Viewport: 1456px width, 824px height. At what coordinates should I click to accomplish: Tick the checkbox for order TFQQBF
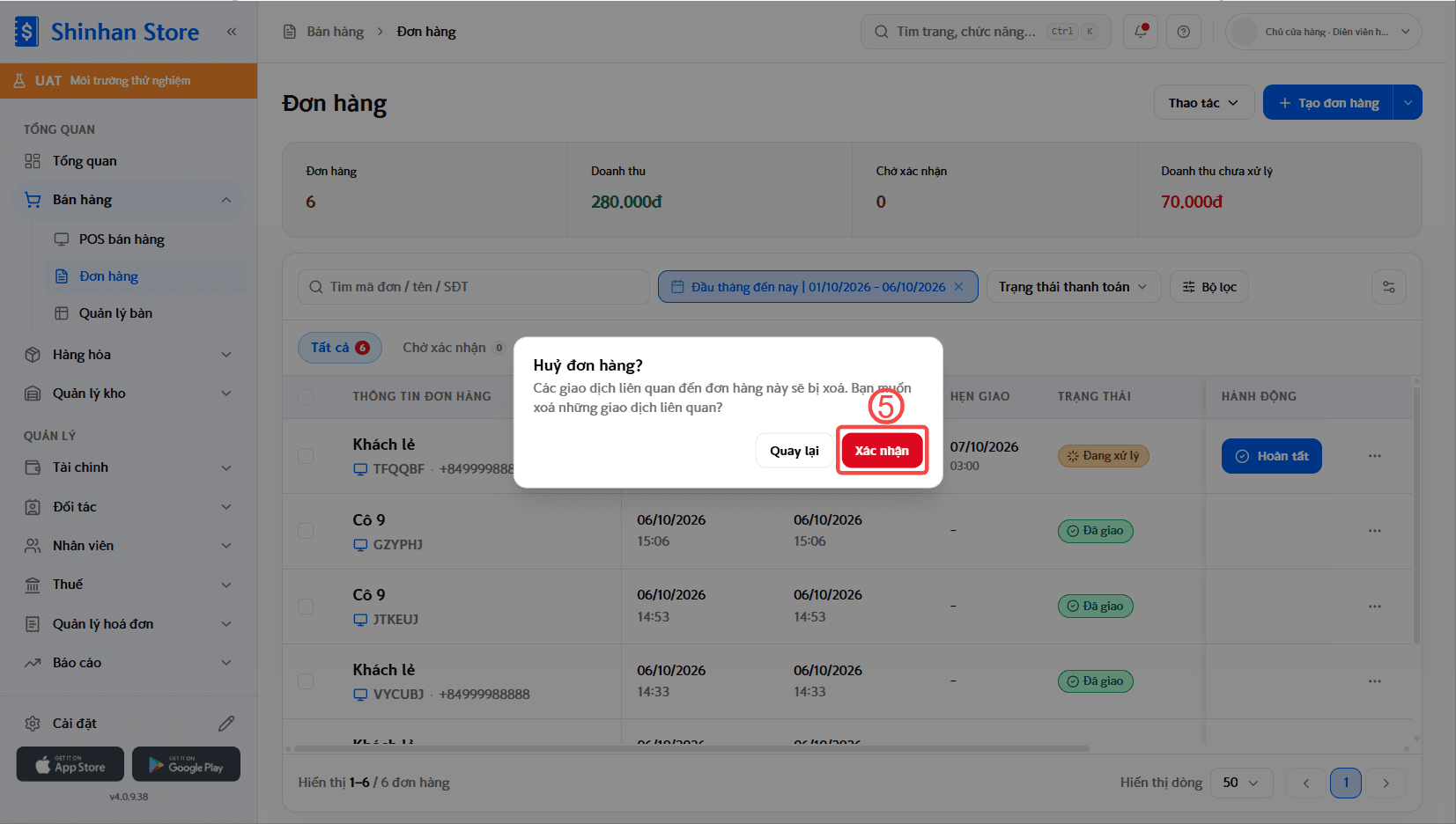point(306,456)
